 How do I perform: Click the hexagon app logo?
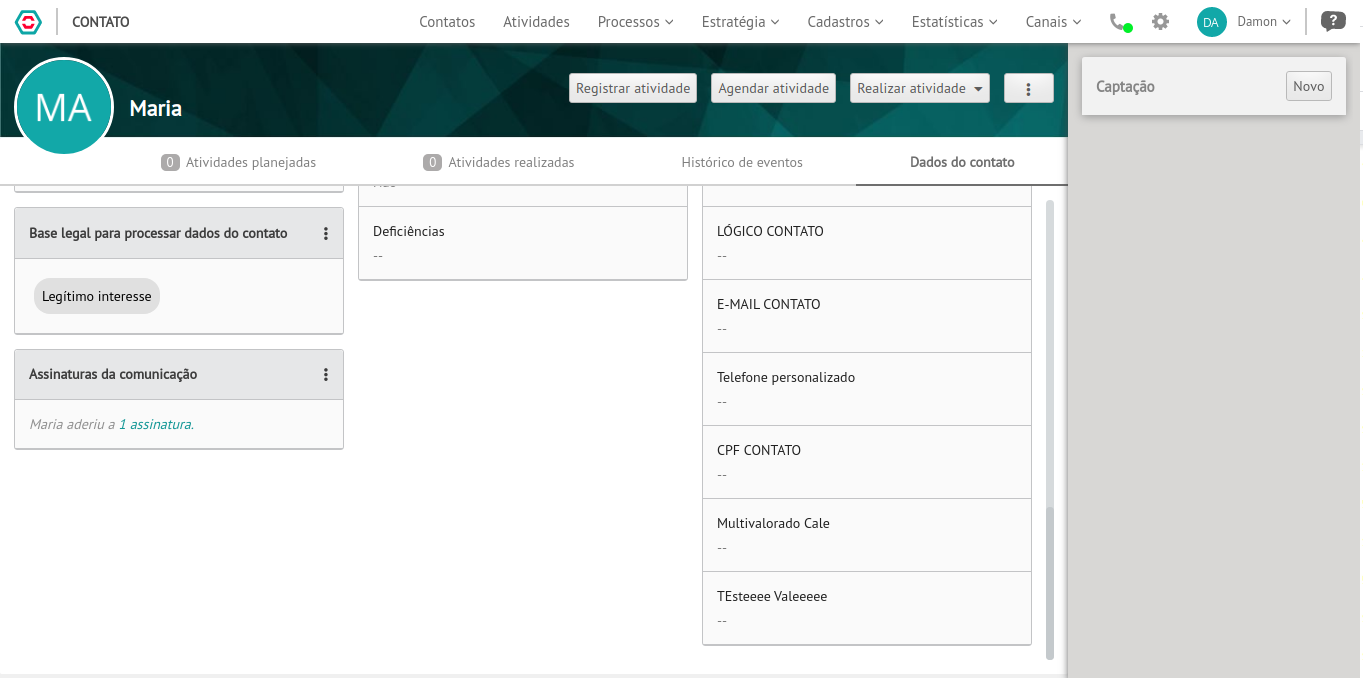28,21
